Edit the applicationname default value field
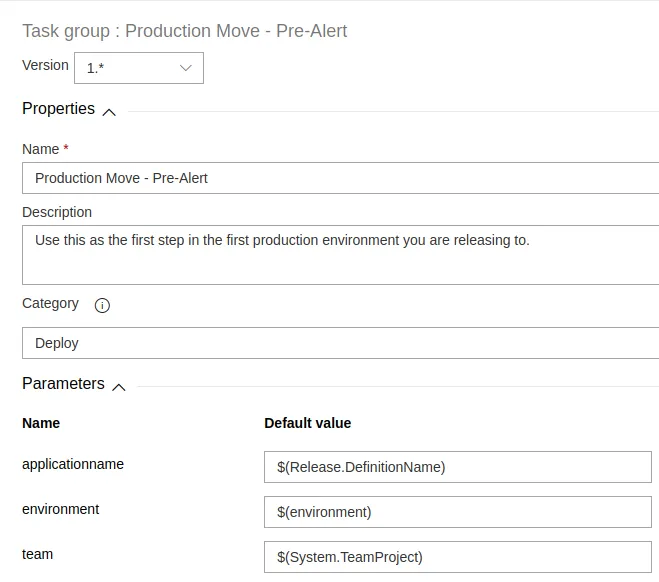 tap(457, 466)
